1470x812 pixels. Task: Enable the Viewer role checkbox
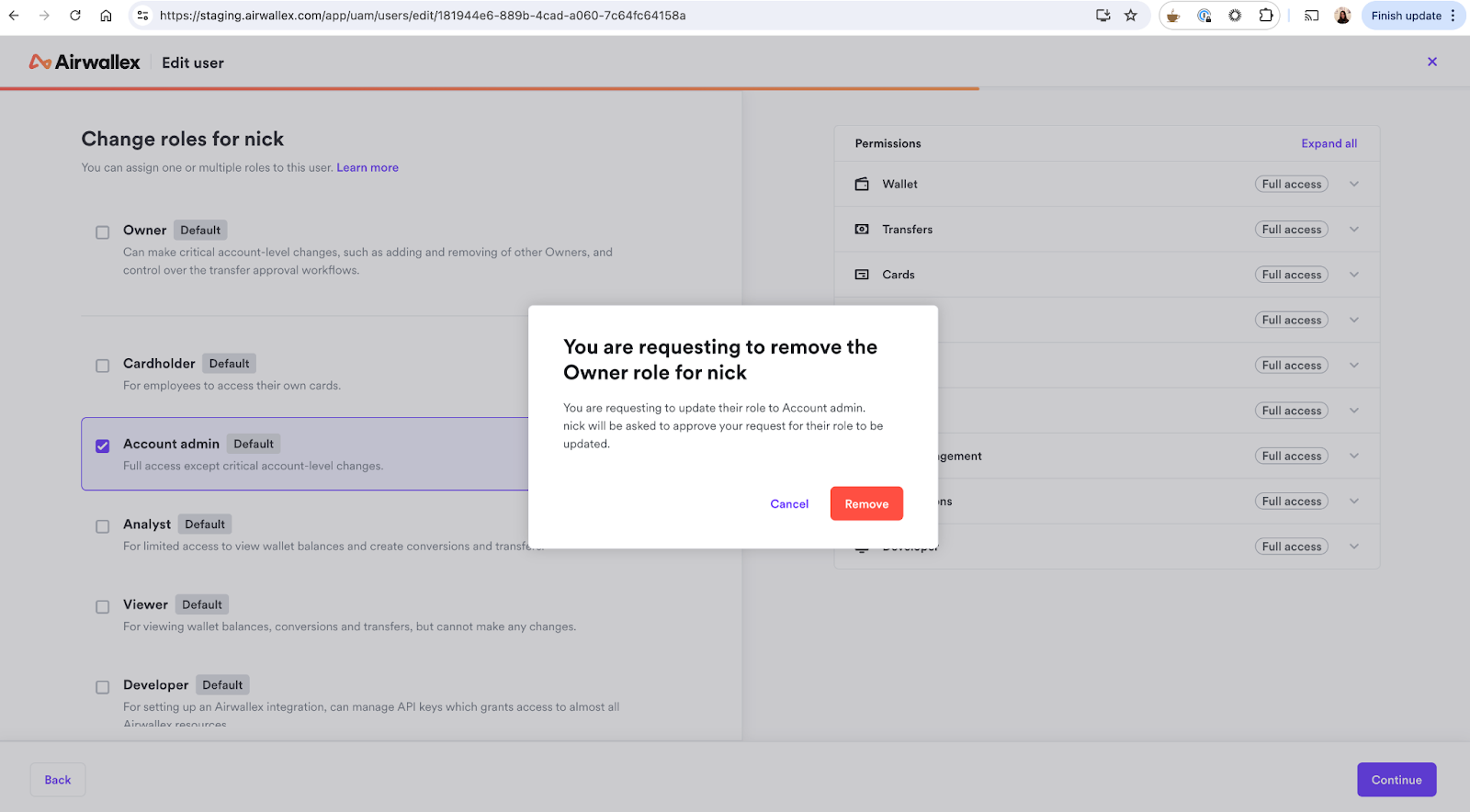[103, 607]
